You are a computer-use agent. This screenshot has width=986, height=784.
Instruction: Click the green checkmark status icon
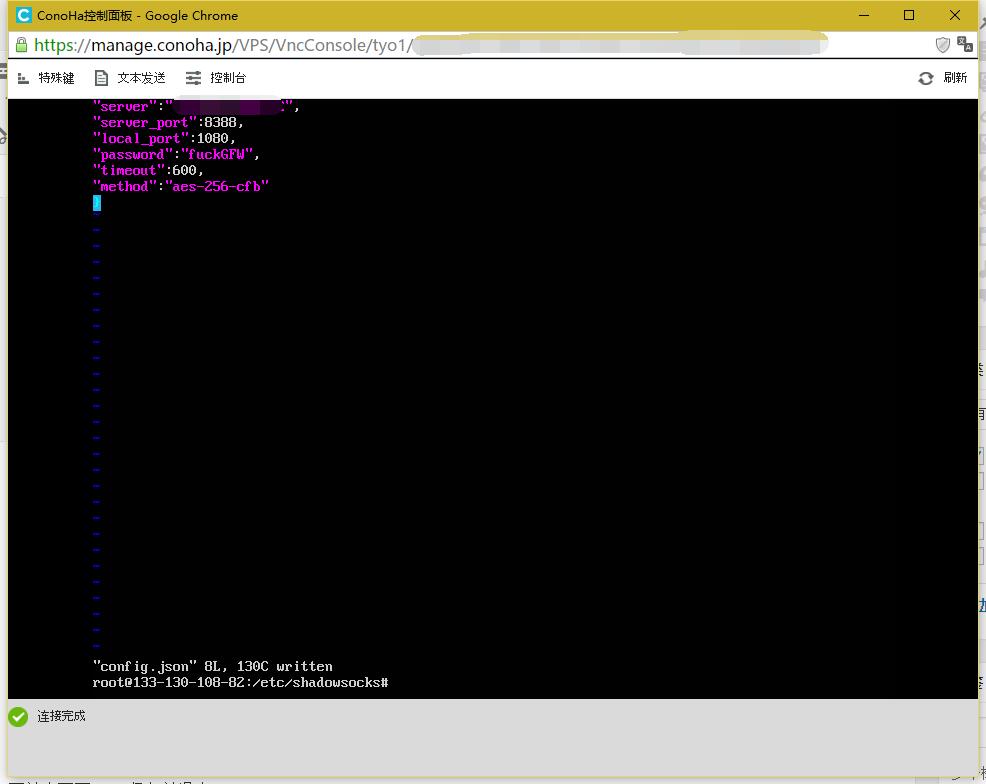18,717
